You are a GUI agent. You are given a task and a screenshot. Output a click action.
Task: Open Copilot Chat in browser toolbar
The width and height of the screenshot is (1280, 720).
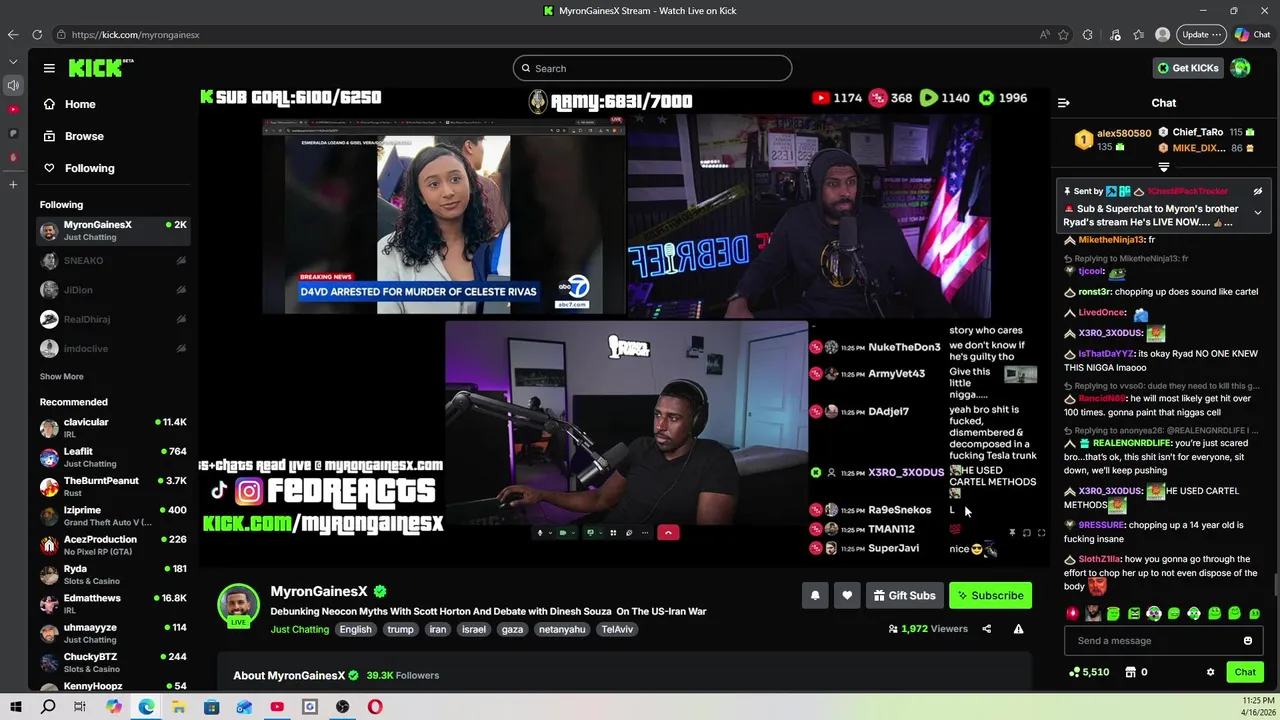click(1252, 34)
